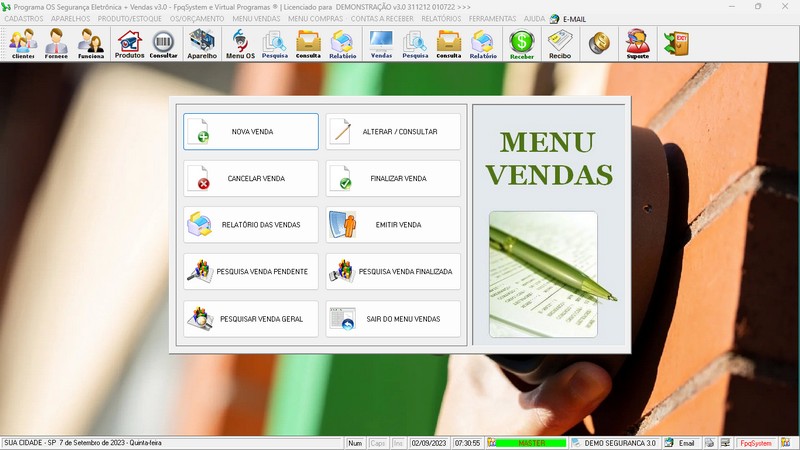Click the green MASTER indicator in status bar
The image size is (800, 450).
pyautogui.click(x=531, y=443)
